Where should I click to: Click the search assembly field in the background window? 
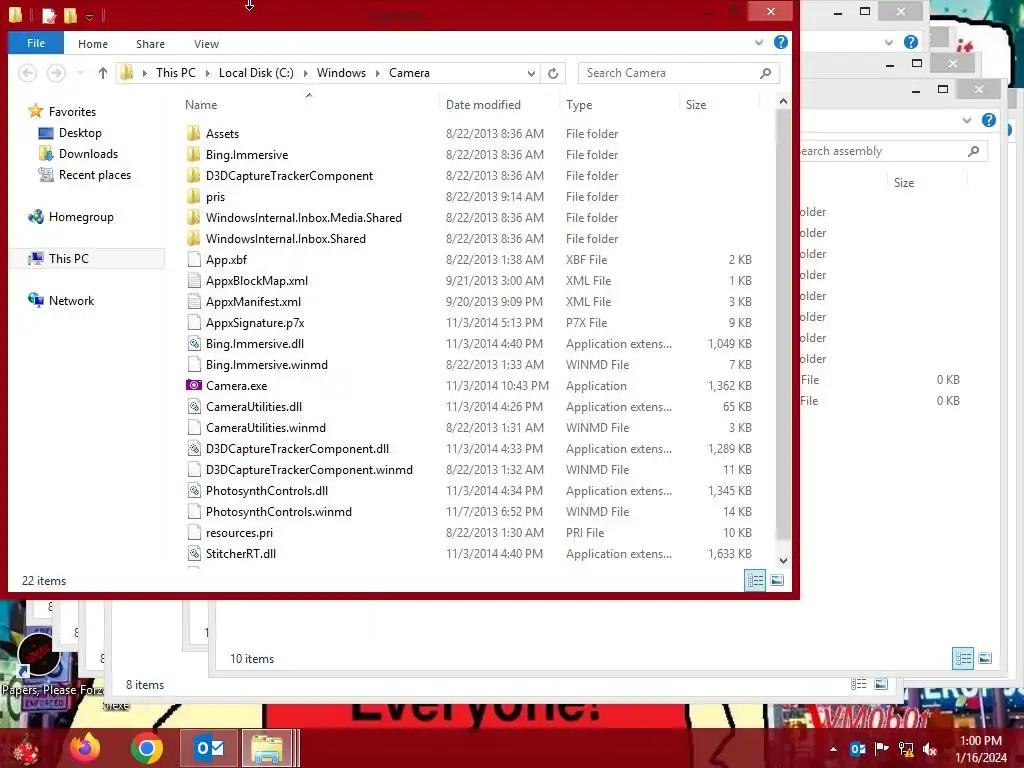coord(893,151)
